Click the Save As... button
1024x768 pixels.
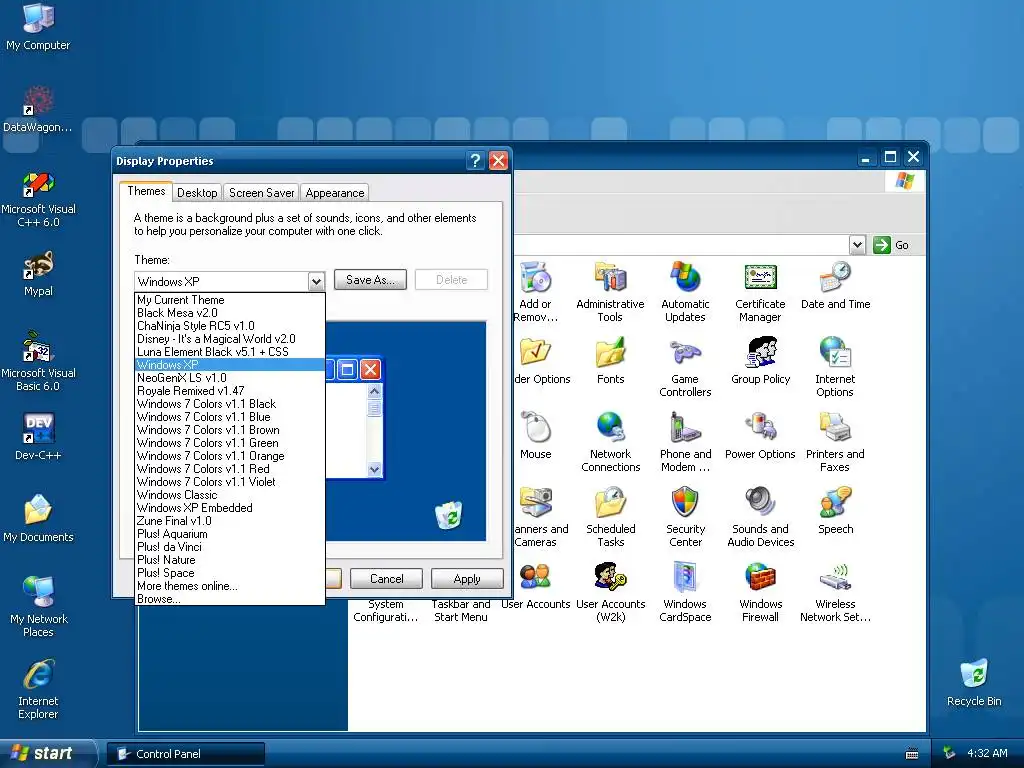point(370,280)
